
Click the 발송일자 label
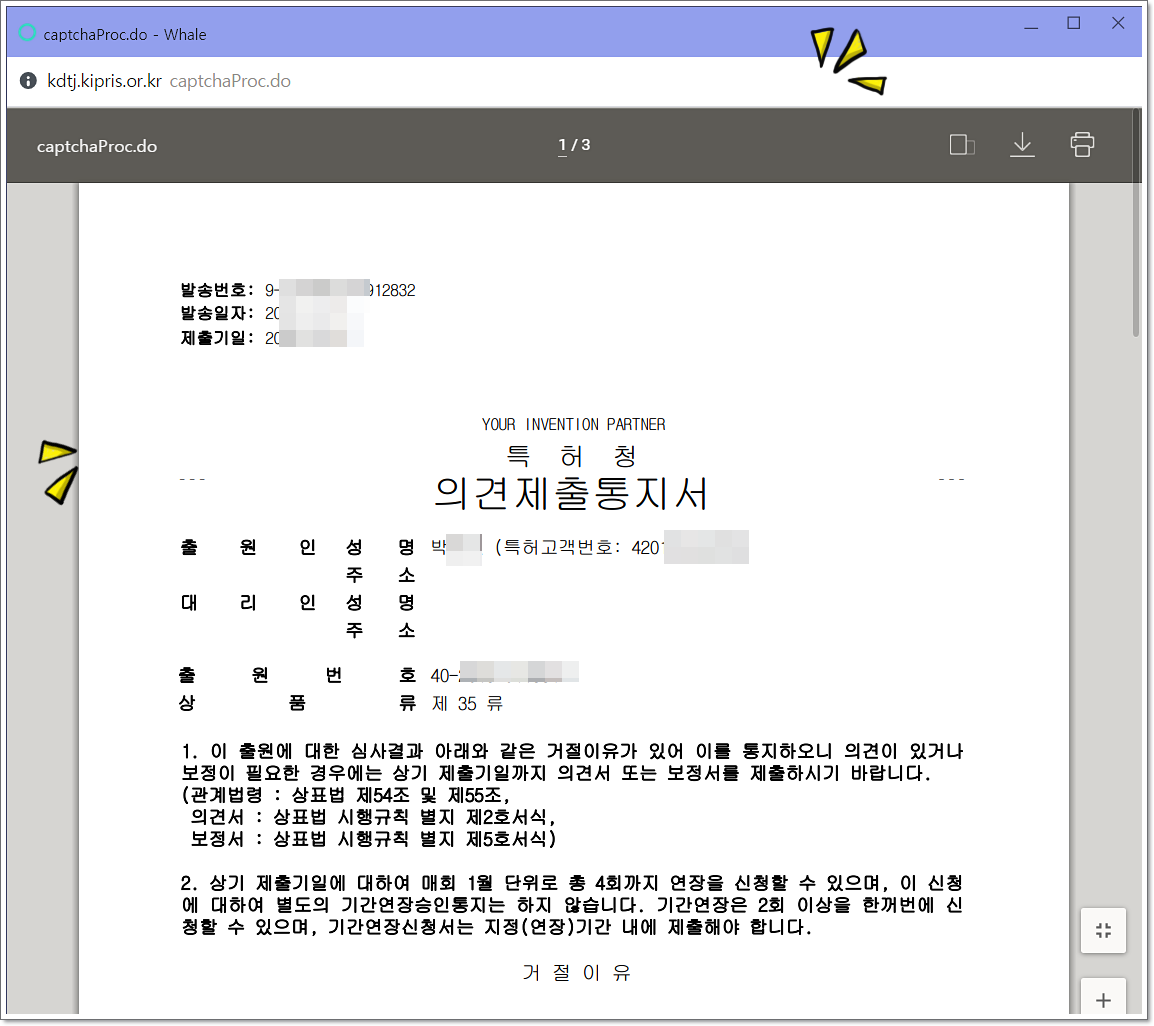pos(216,314)
